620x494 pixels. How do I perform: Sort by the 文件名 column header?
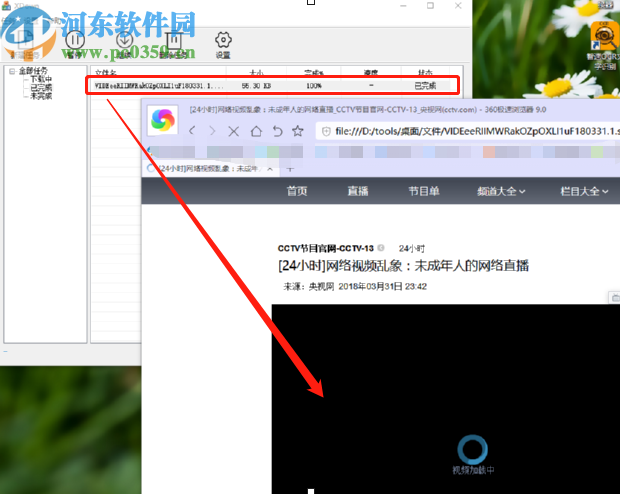(106, 73)
